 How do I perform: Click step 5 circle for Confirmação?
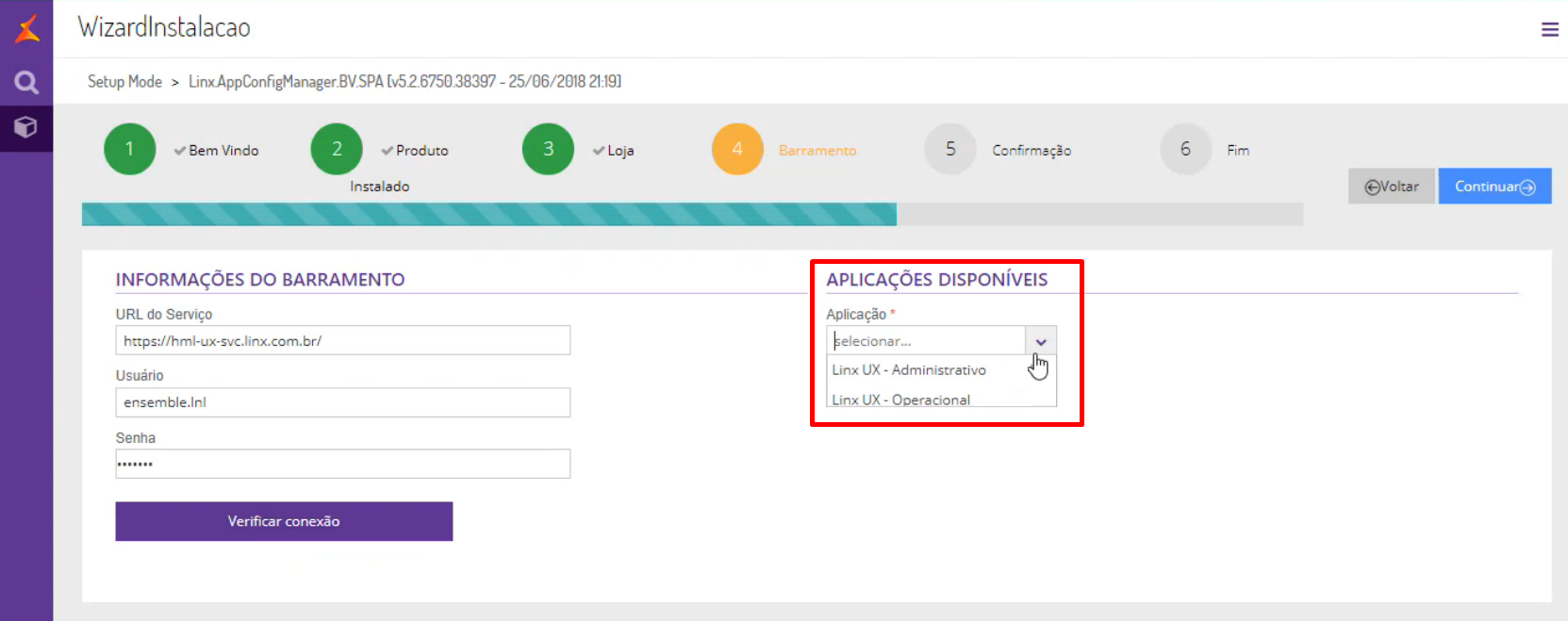[x=950, y=149]
